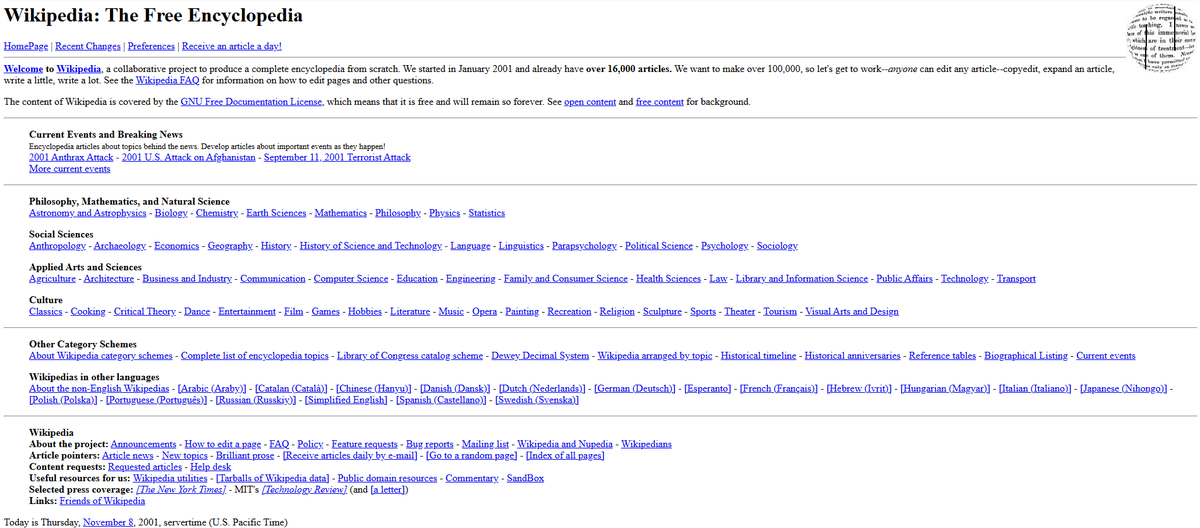Open Astronomy and Astrophysics category
Screen dimensions: 1200x528
87,213
